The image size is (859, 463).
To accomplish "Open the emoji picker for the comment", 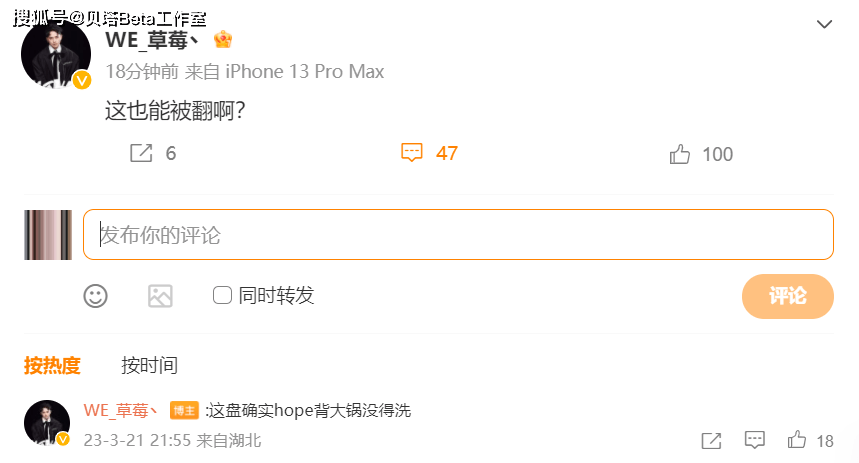I will point(95,296).
